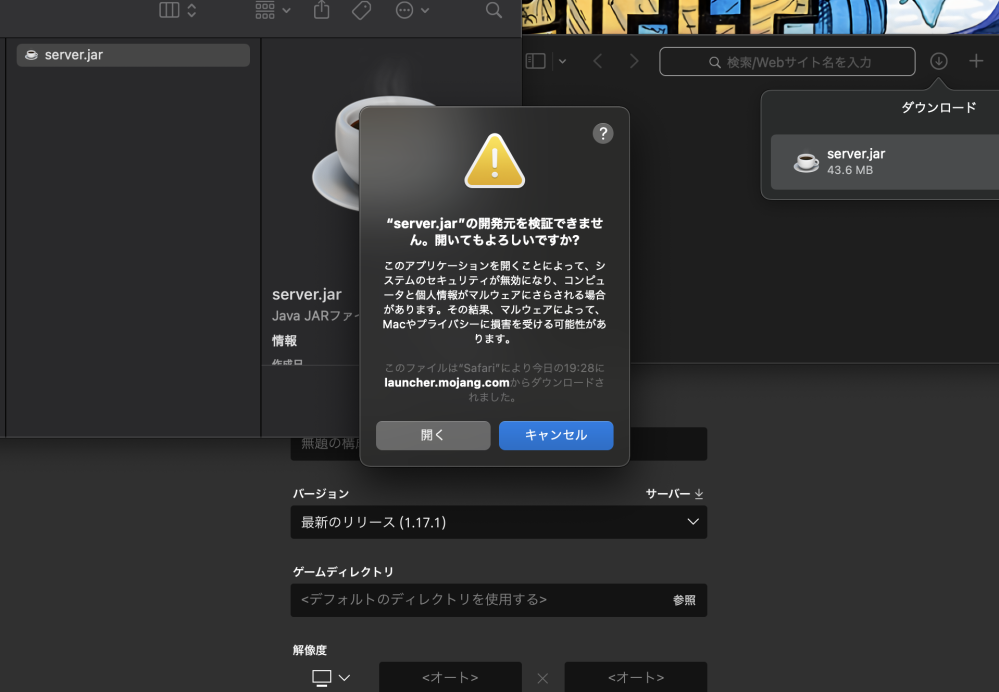This screenshot has width=999, height=692.
Task: Click the server.jar name in Finder preview
Action: (306, 294)
